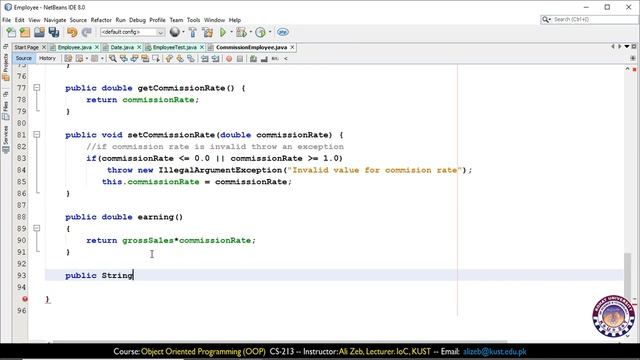Open the Projects side panel

[5, 67]
